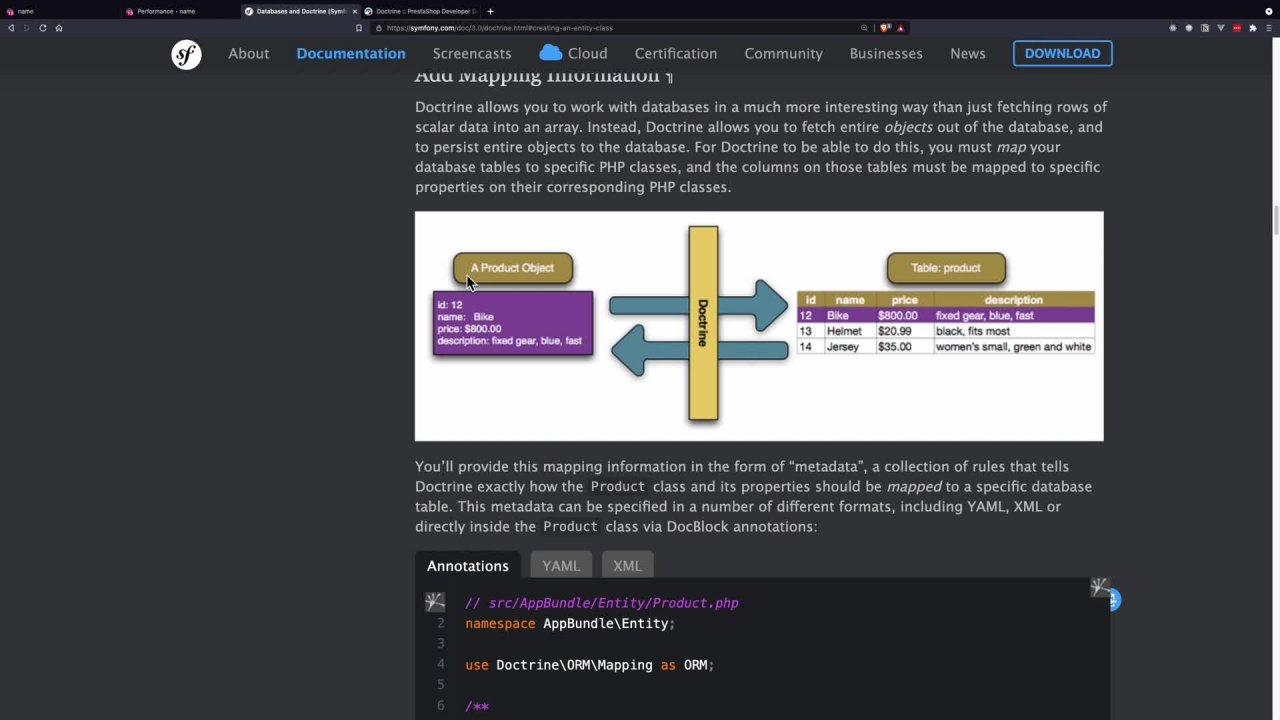Open the Certification nav link

(676, 54)
